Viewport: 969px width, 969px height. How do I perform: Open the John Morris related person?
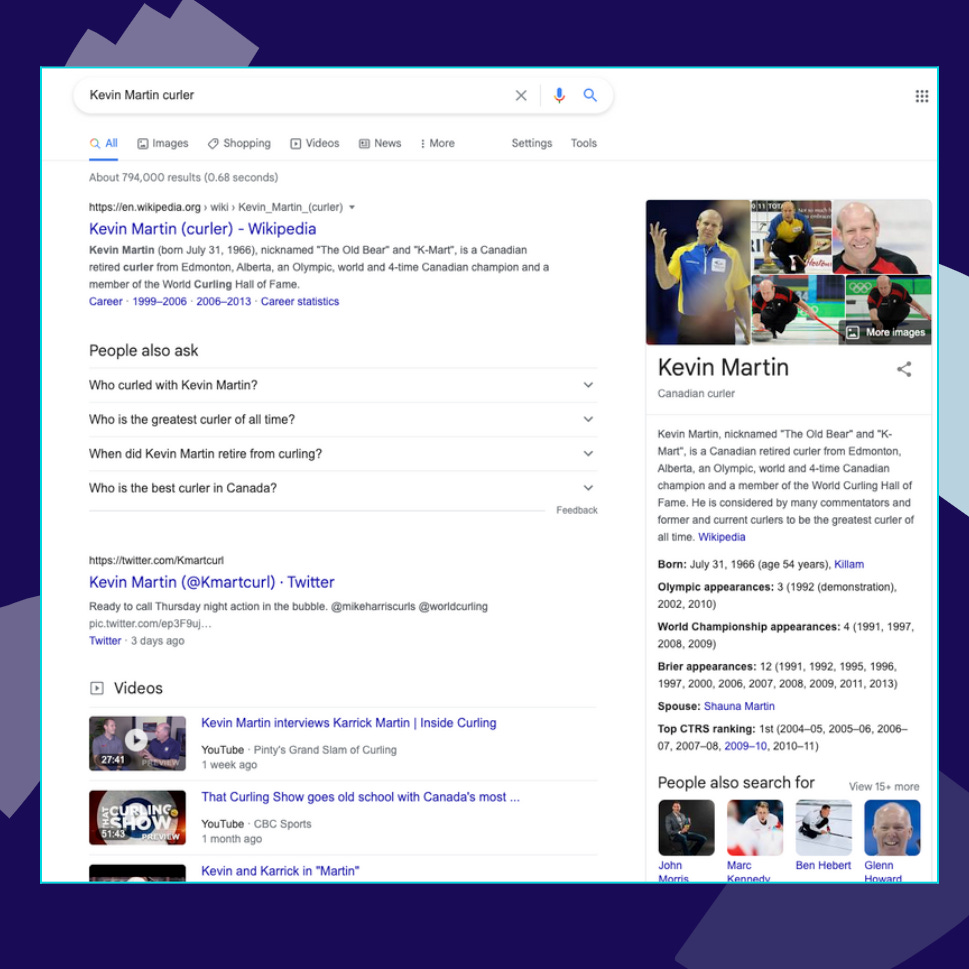pyautogui.click(x=686, y=840)
